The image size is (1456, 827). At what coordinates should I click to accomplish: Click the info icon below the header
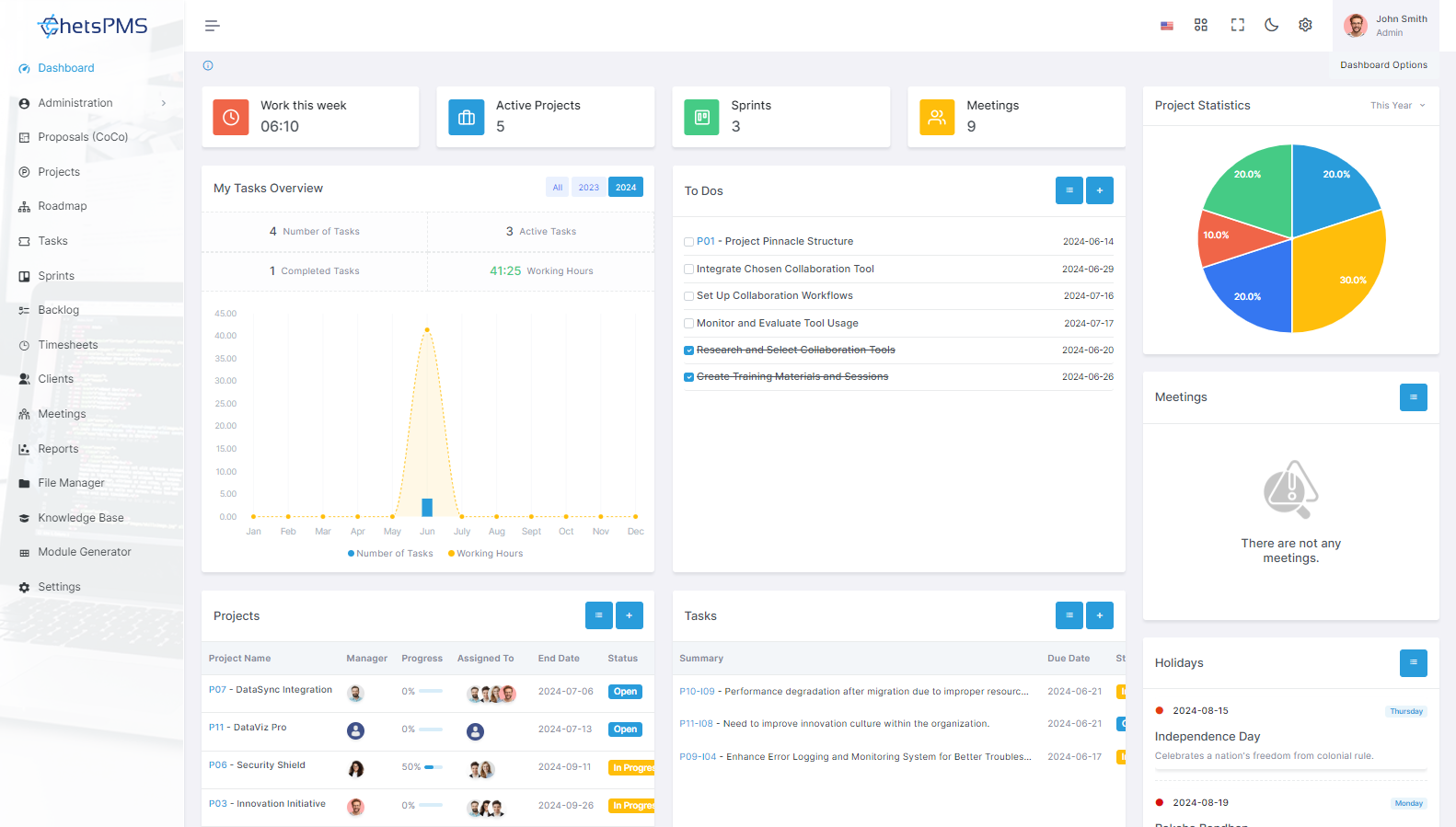[x=208, y=65]
